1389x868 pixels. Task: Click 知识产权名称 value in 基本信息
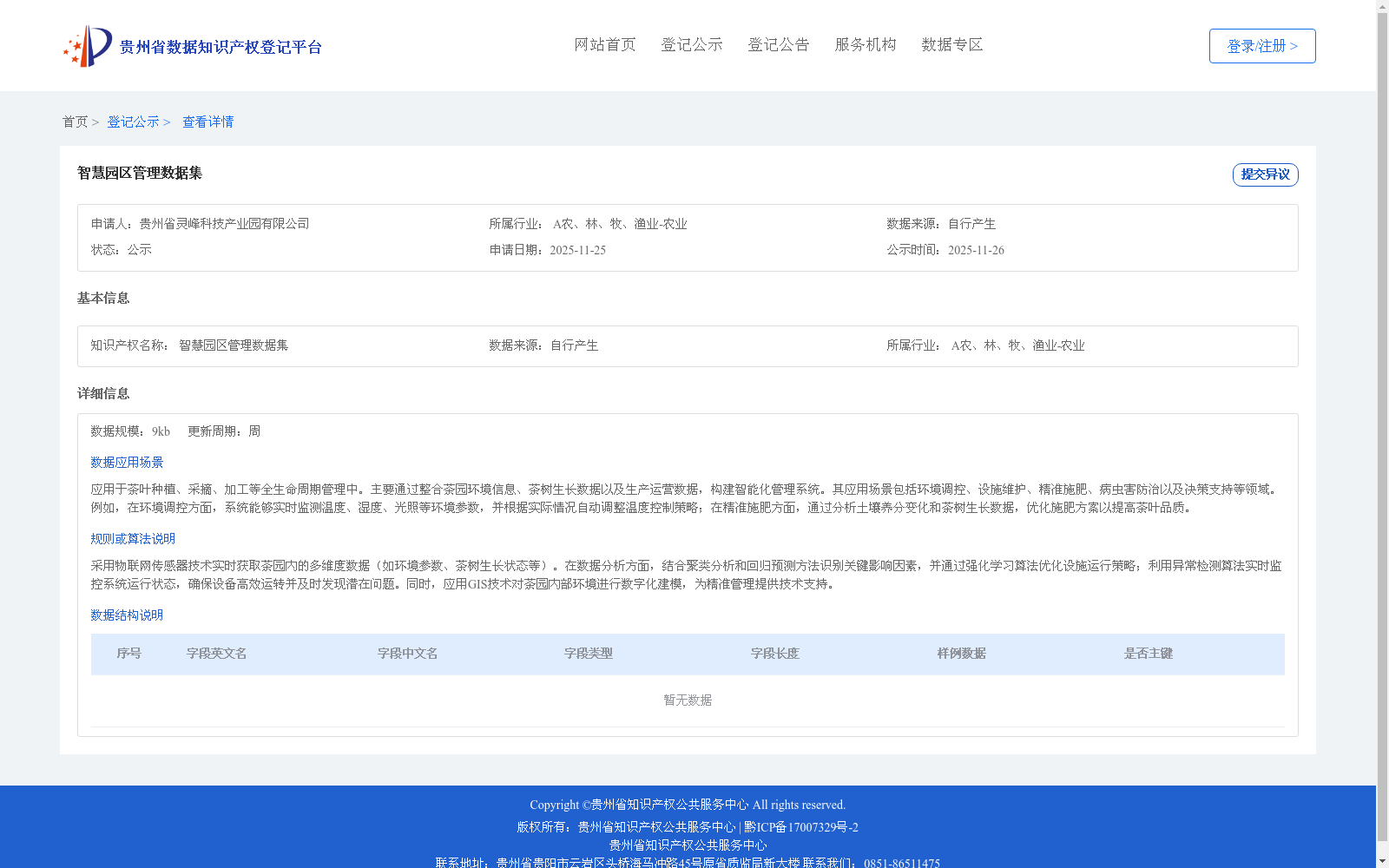coord(234,345)
